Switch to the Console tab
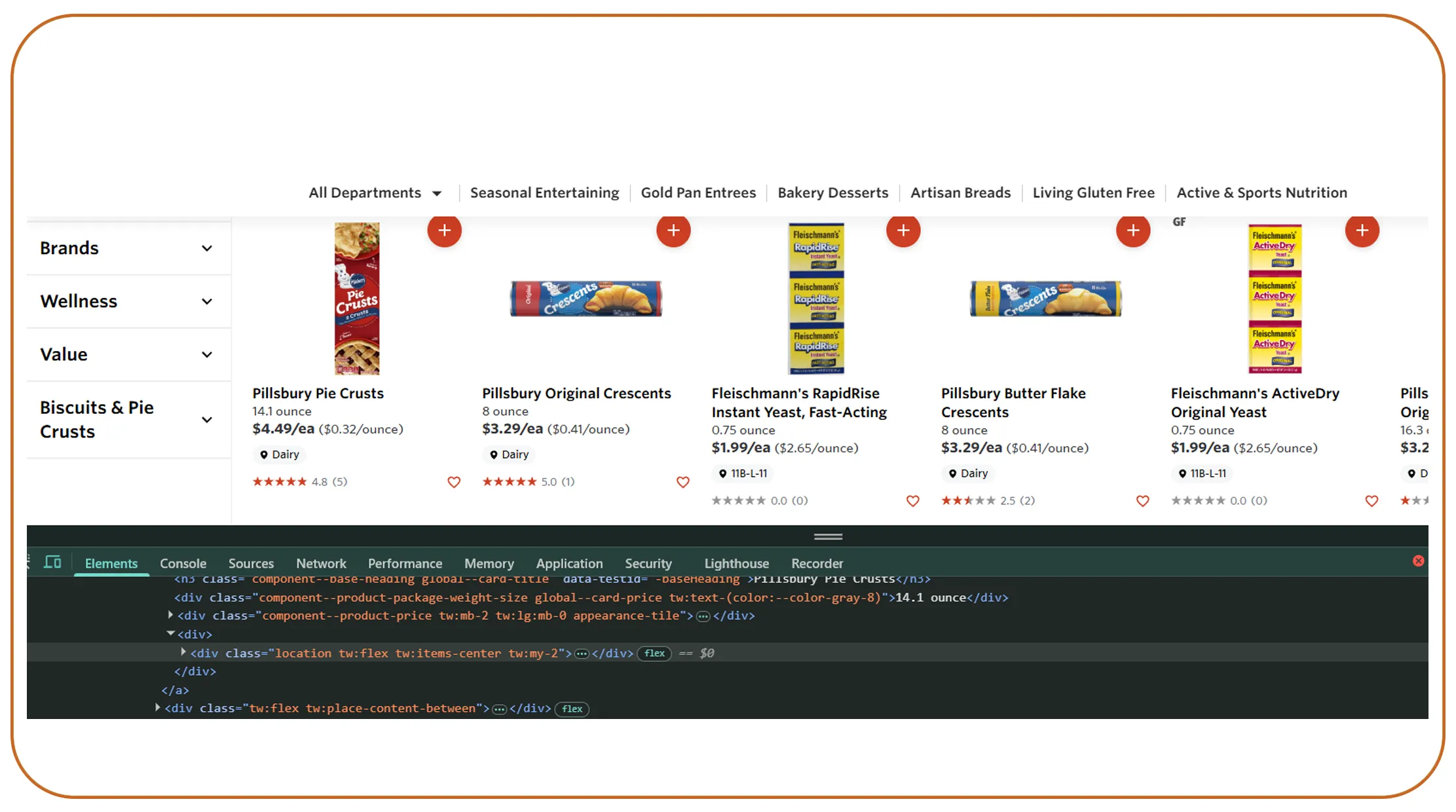Viewport: 1456px width, 812px height. click(x=183, y=564)
